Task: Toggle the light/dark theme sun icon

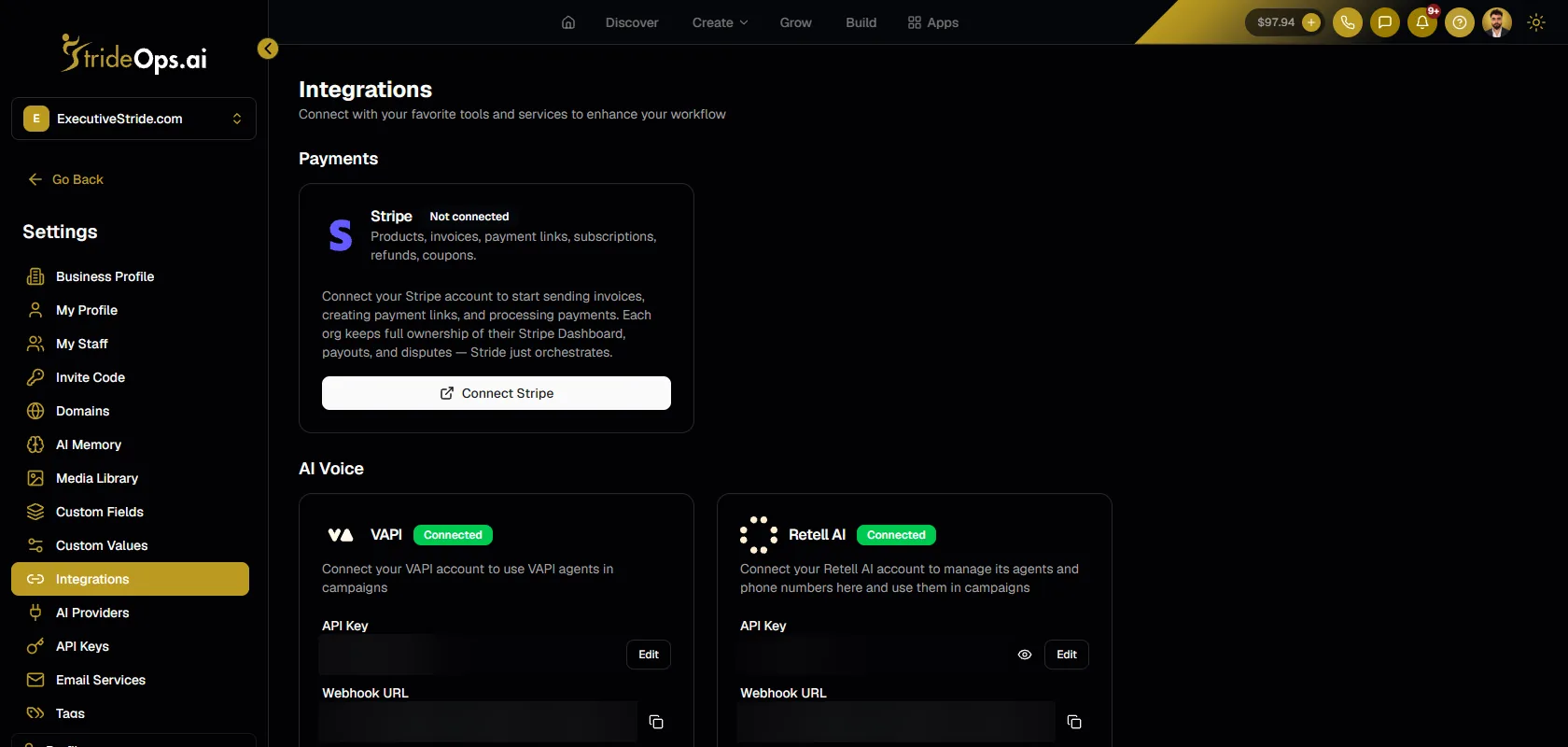Action: coord(1536,22)
